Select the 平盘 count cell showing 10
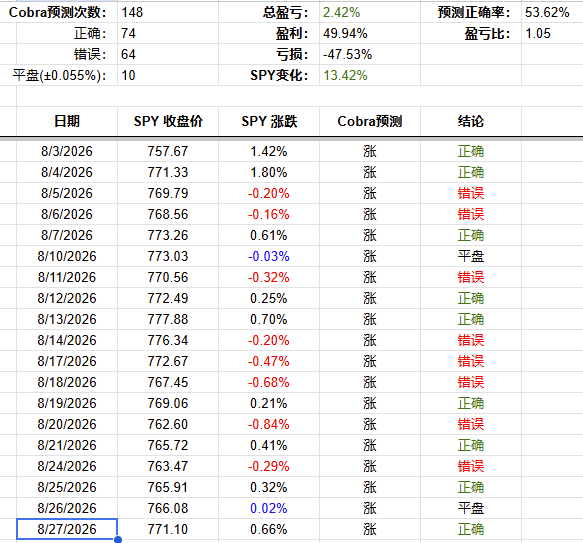The image size is (583, 543). tap(168, 75)
